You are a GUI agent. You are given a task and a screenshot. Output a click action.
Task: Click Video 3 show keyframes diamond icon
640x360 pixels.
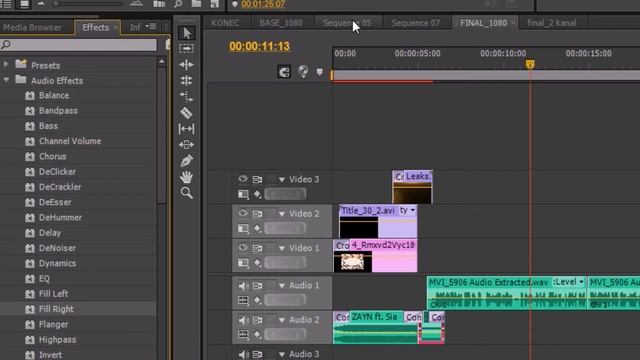click(258, 194)
